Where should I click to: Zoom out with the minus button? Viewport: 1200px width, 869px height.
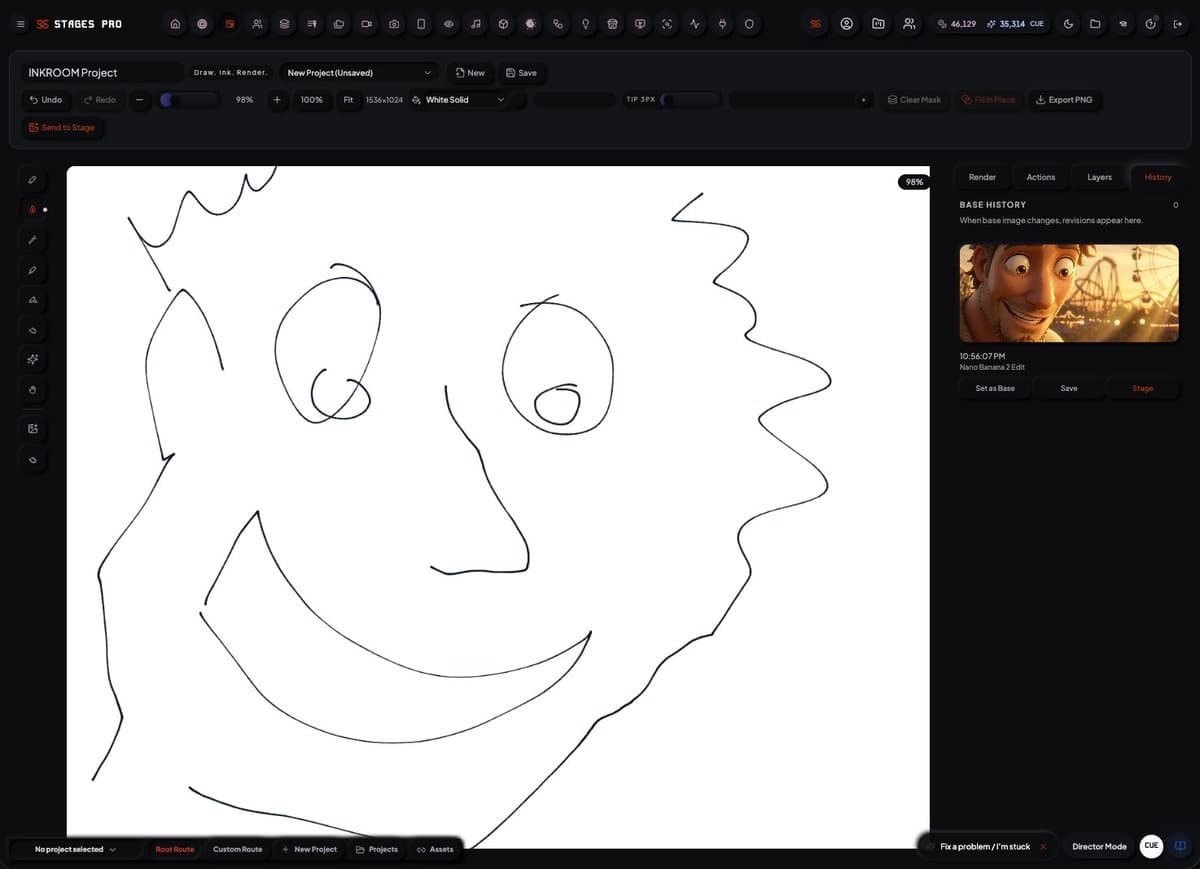pos(139,100)
